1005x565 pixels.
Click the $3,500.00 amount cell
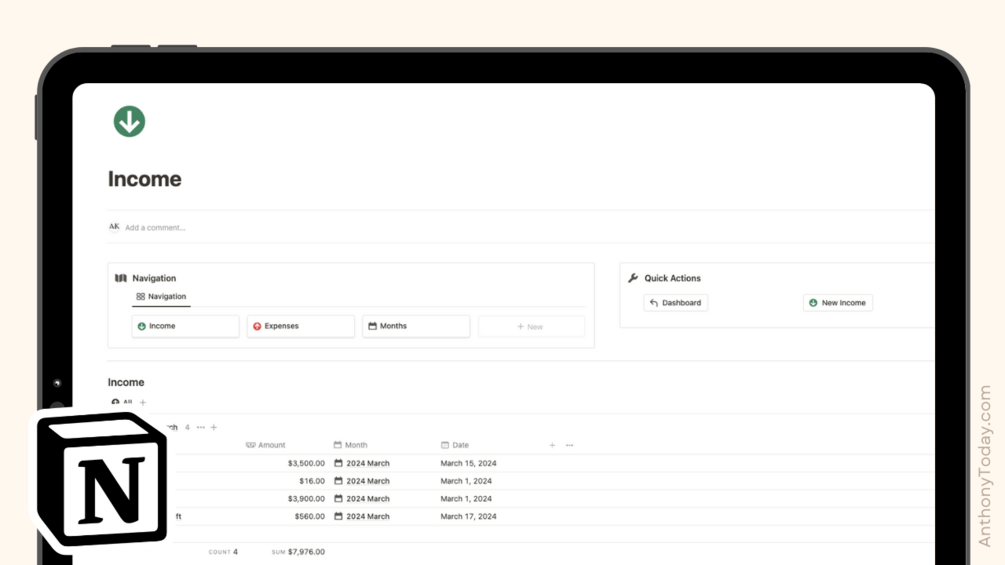pos(306,463)
